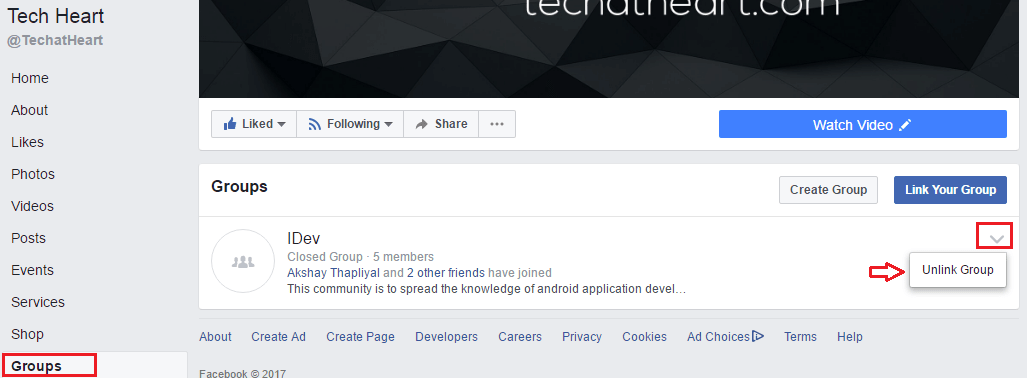The height and width of the screenshot is (378, 1027).
Task: Open the Following dropdown
Action: pos(350,124)
